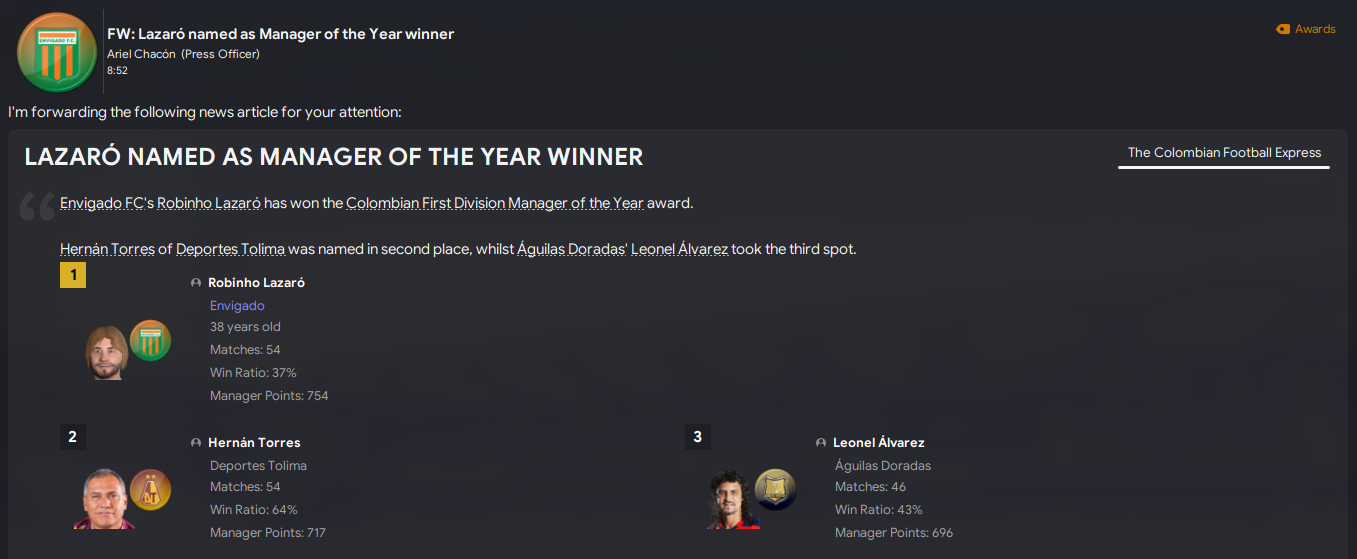The image size is (1357, 559).
Task: Click the Awards tag icon
Action: (1283, 30)
